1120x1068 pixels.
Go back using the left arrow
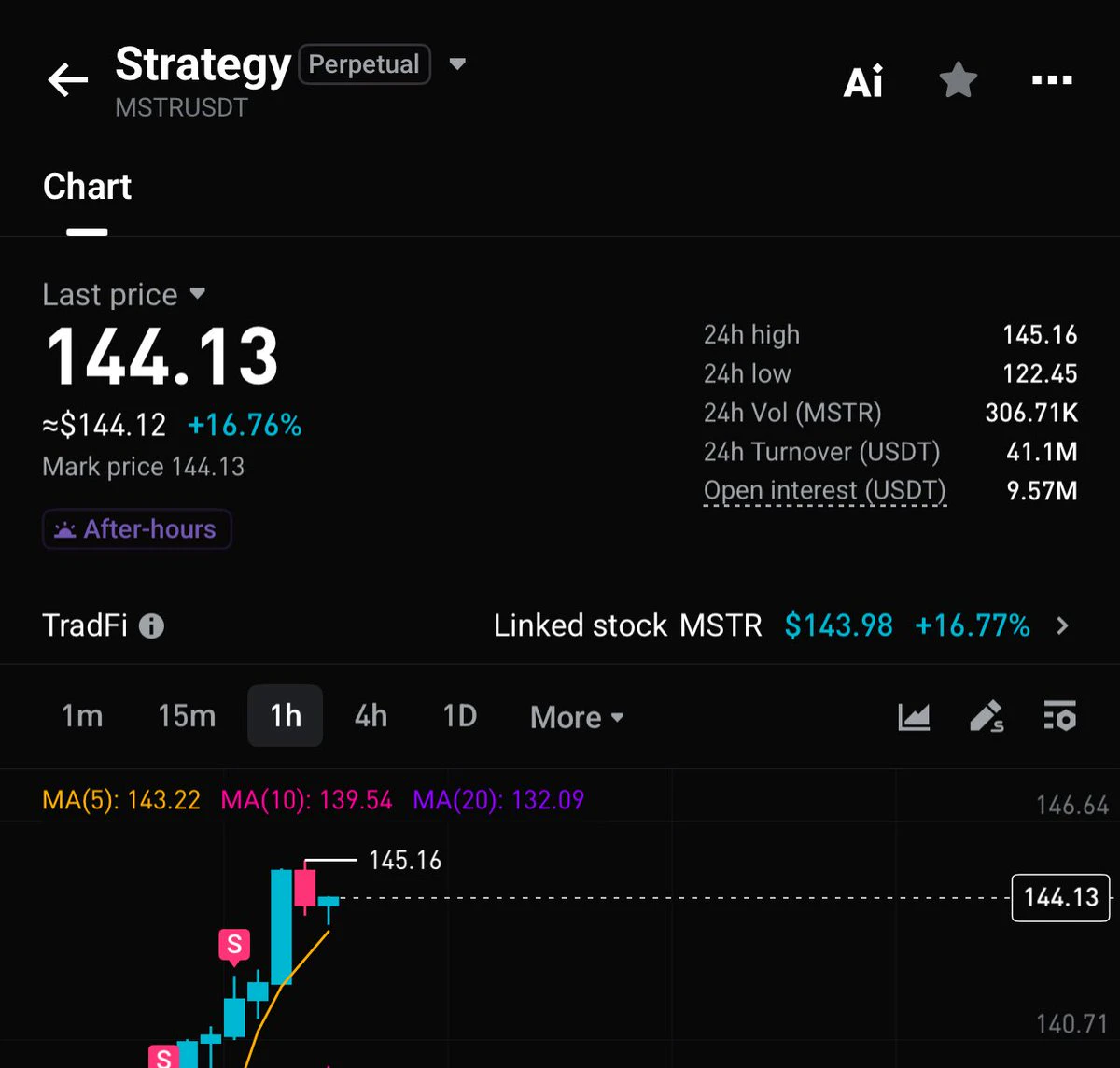tap(68, 80)
